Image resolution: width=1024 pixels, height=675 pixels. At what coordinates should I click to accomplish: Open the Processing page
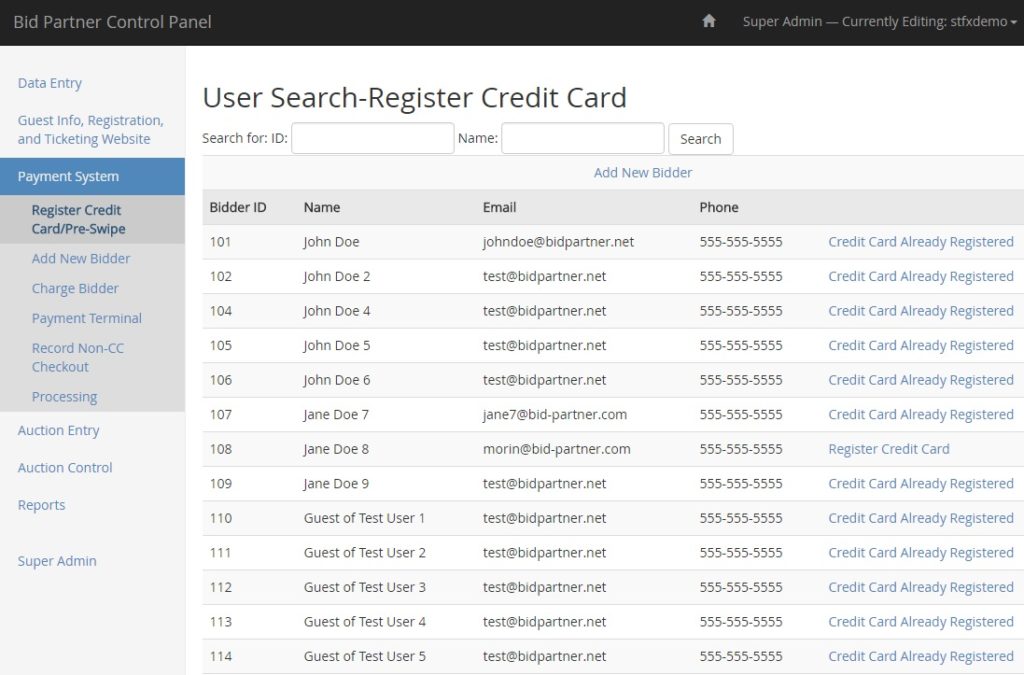tap(64, 396)
